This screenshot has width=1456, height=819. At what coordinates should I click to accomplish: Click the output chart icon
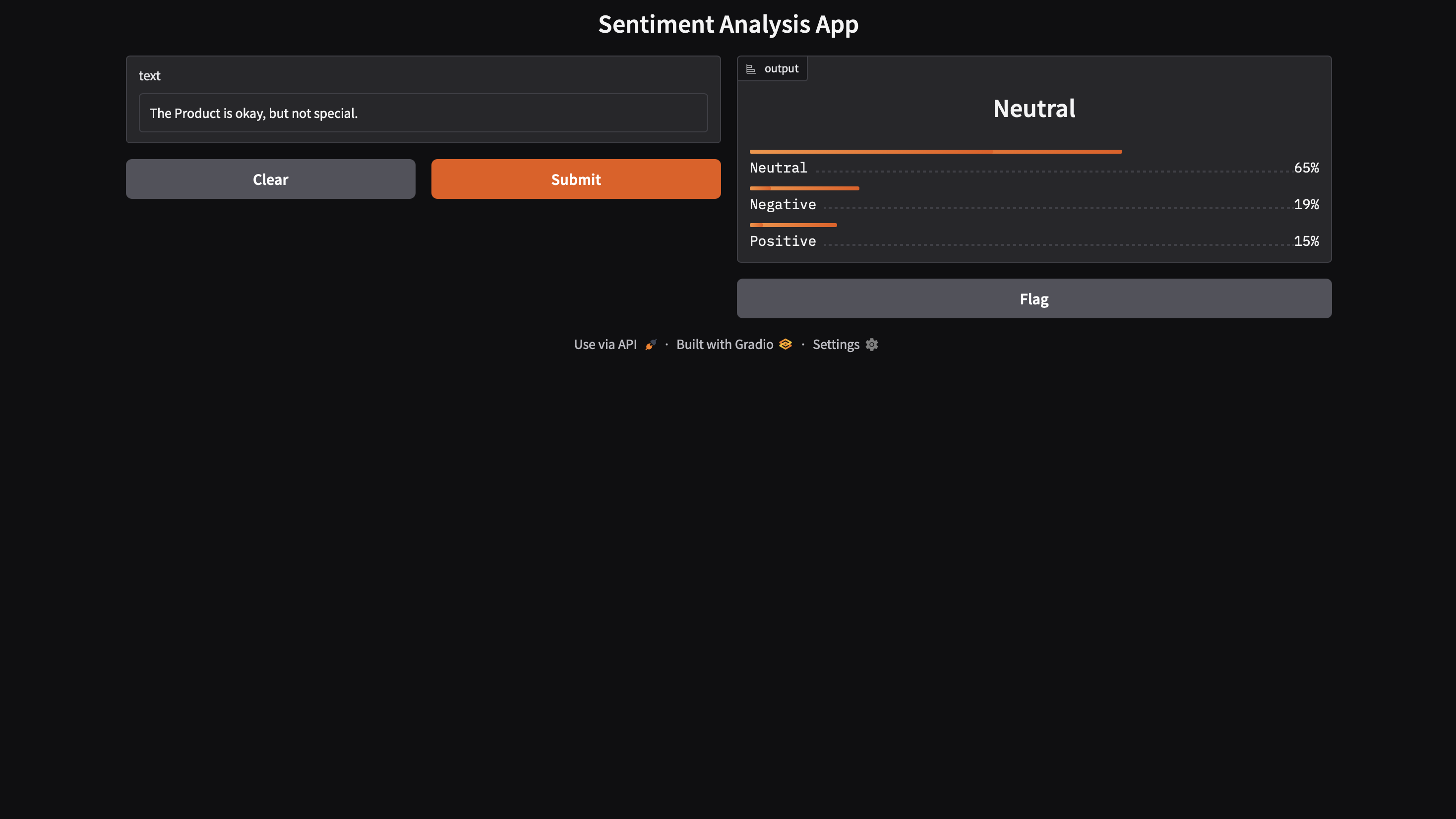[751, 69]
